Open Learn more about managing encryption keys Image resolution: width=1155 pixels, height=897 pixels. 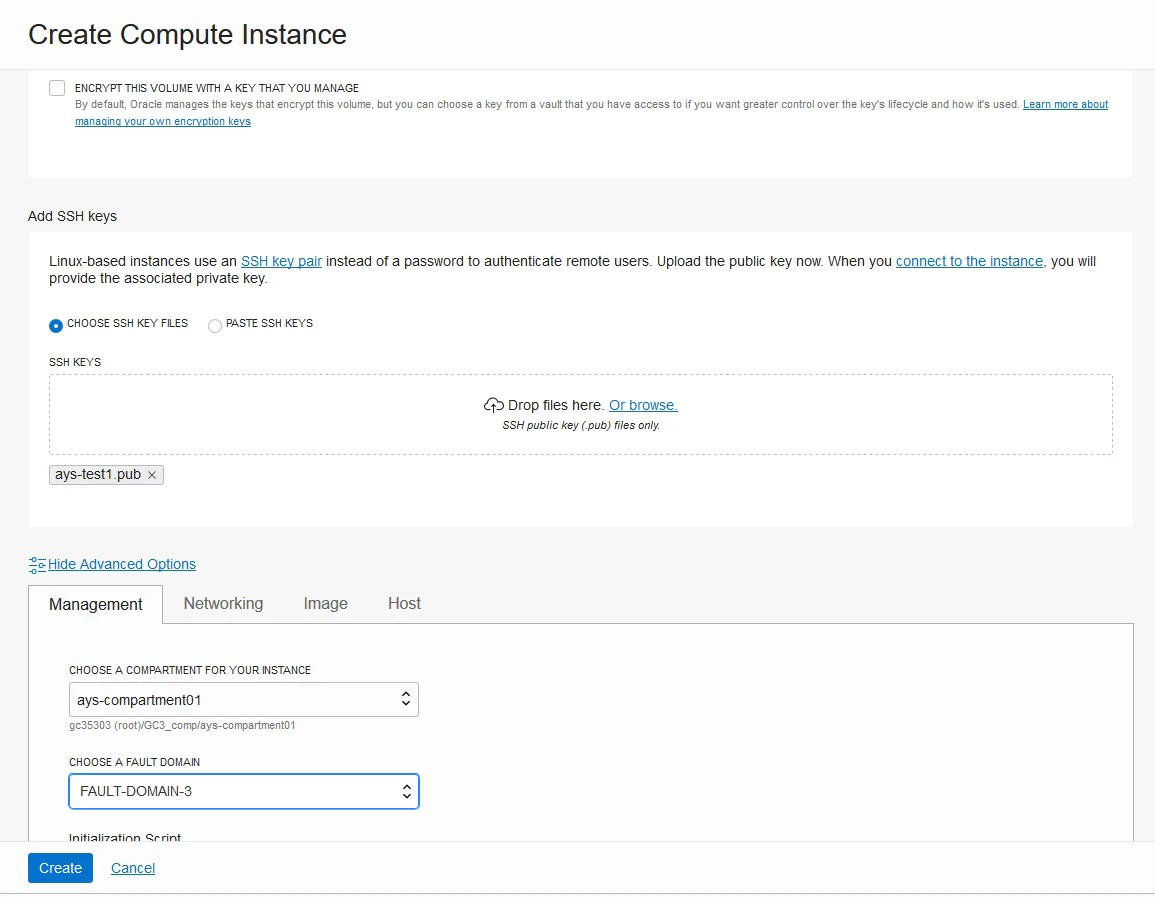[x=1065, y=105]
